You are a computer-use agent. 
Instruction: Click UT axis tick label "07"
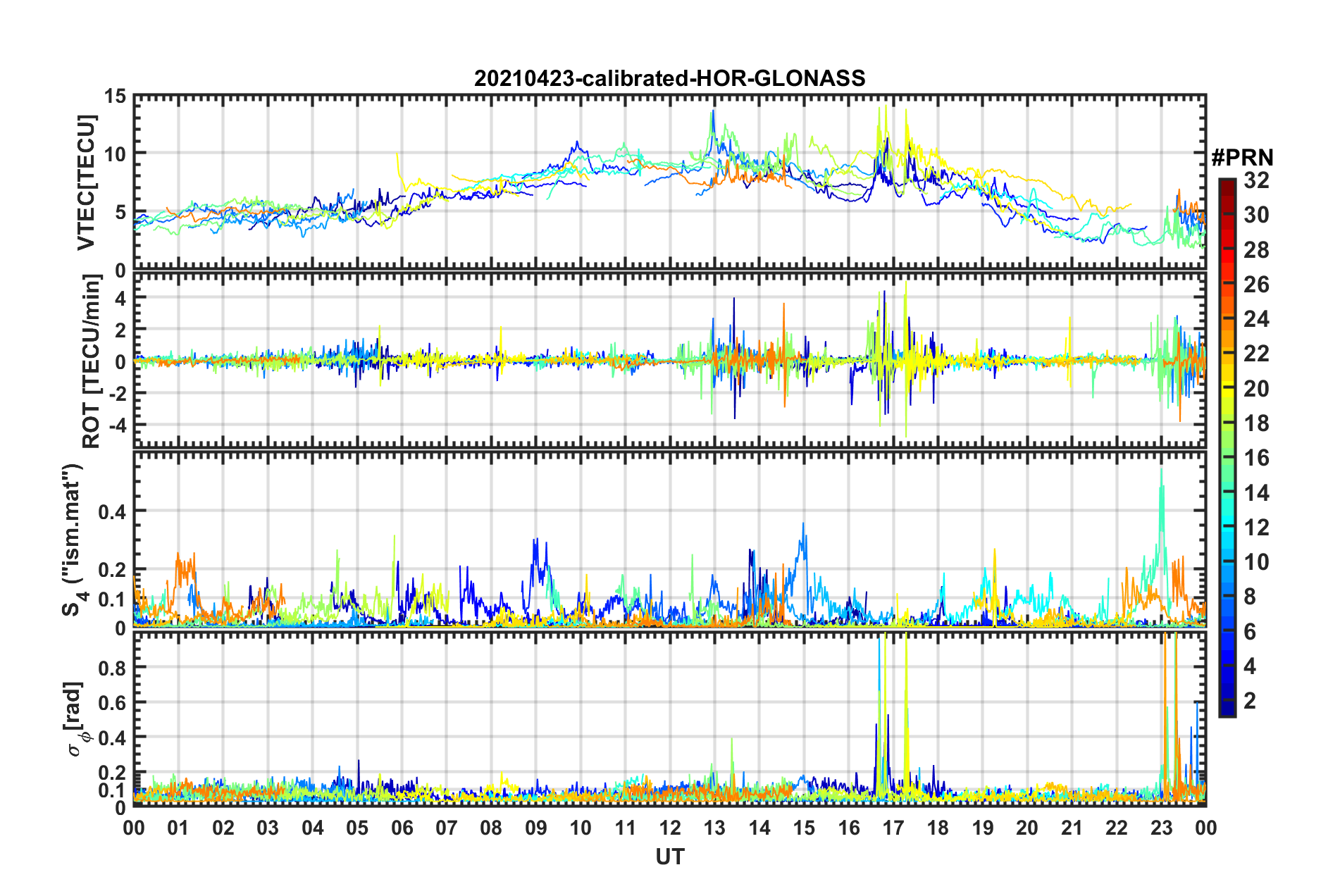pos(447,828)
